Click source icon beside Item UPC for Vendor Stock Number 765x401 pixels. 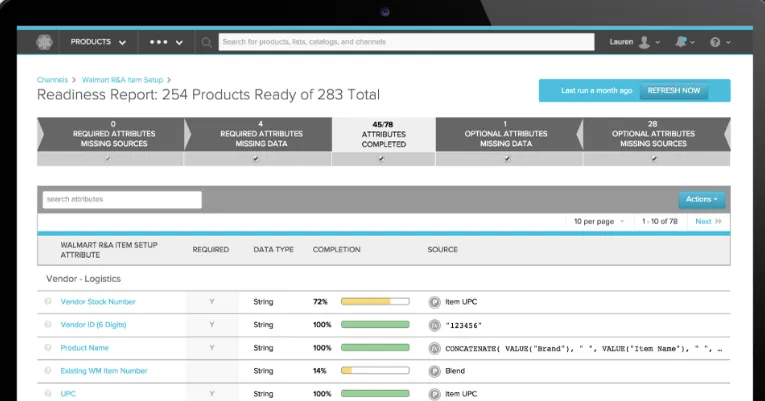click(x=434, y=302)
